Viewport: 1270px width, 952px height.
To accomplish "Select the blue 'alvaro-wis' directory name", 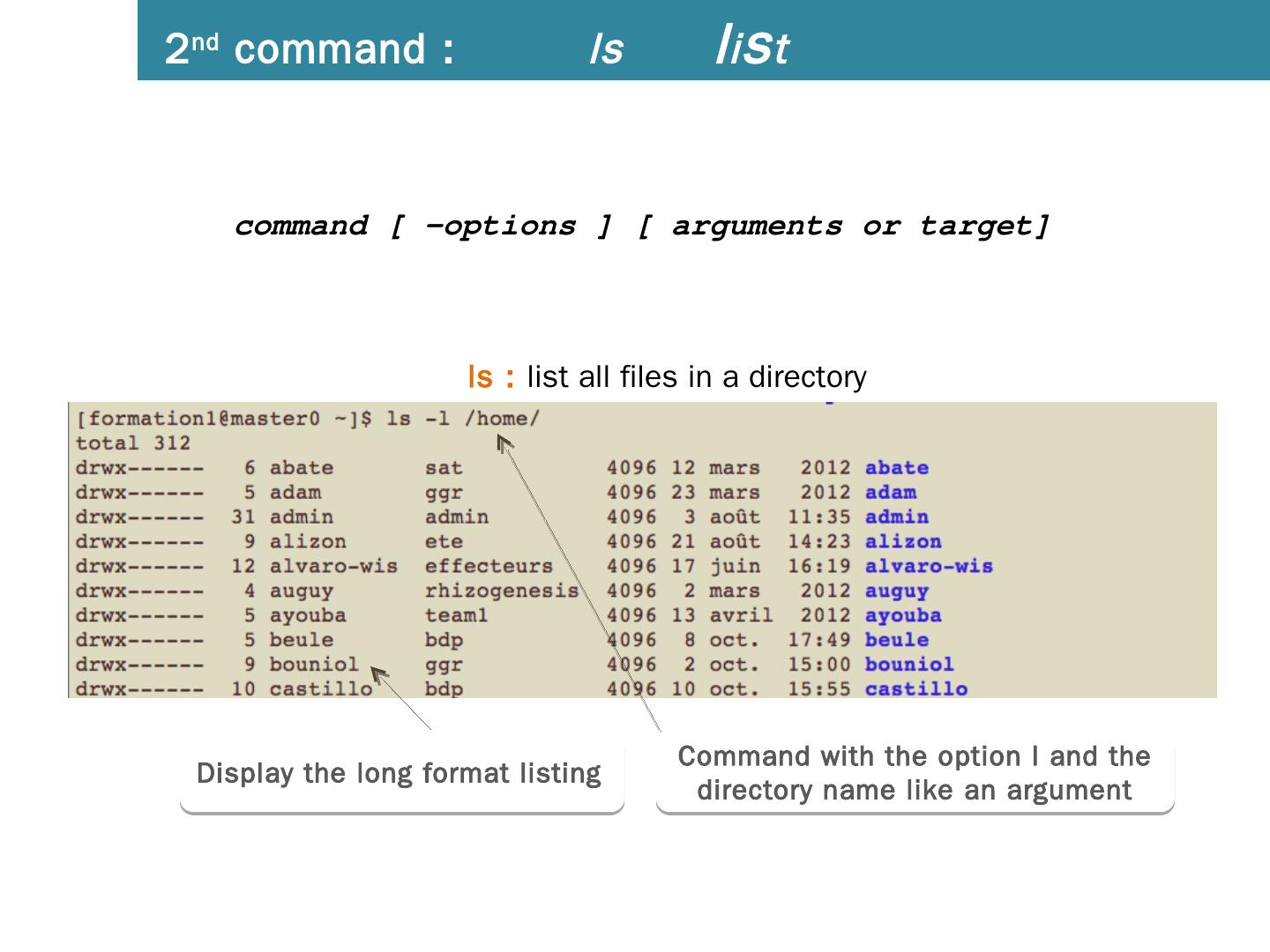I will (929, 567).
